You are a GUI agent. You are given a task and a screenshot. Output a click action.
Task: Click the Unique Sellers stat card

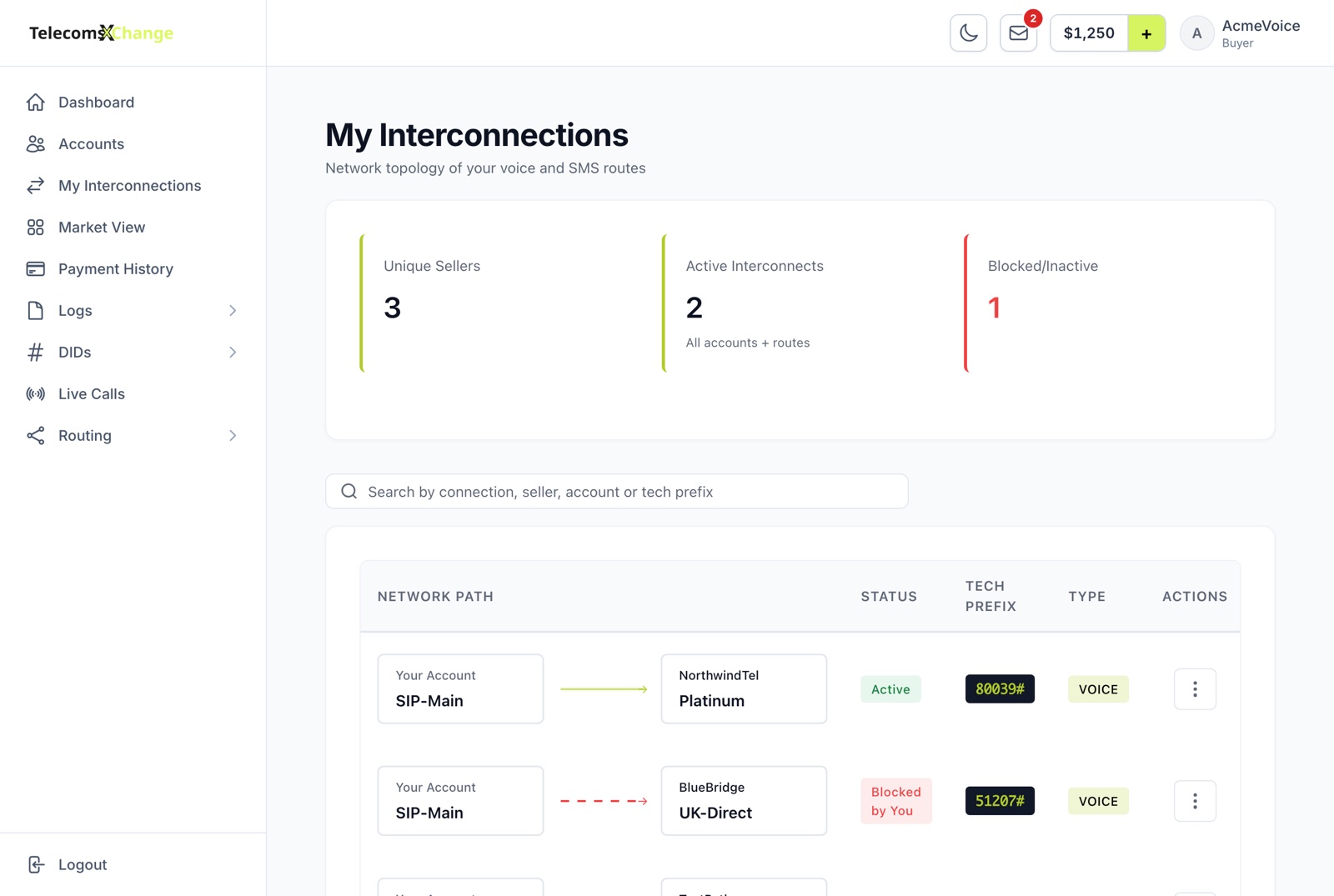498,303
